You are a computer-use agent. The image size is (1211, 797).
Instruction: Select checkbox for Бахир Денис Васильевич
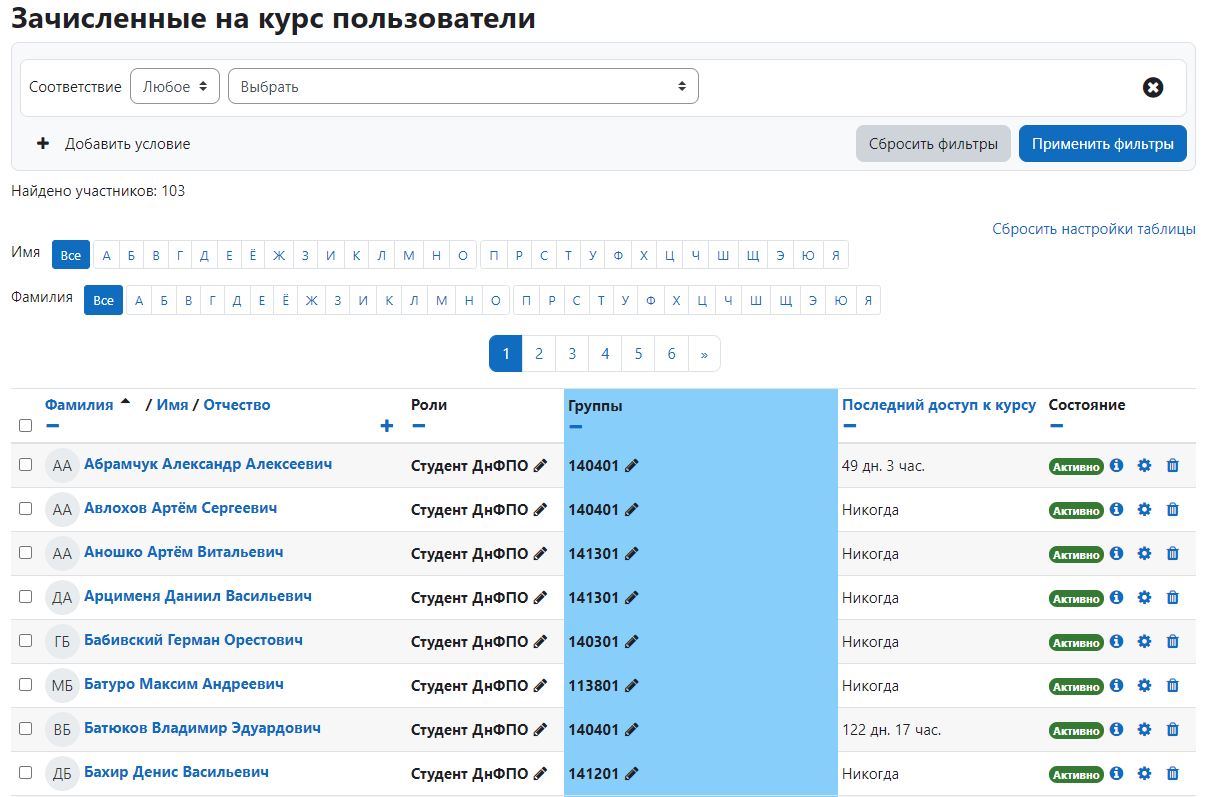26,773
